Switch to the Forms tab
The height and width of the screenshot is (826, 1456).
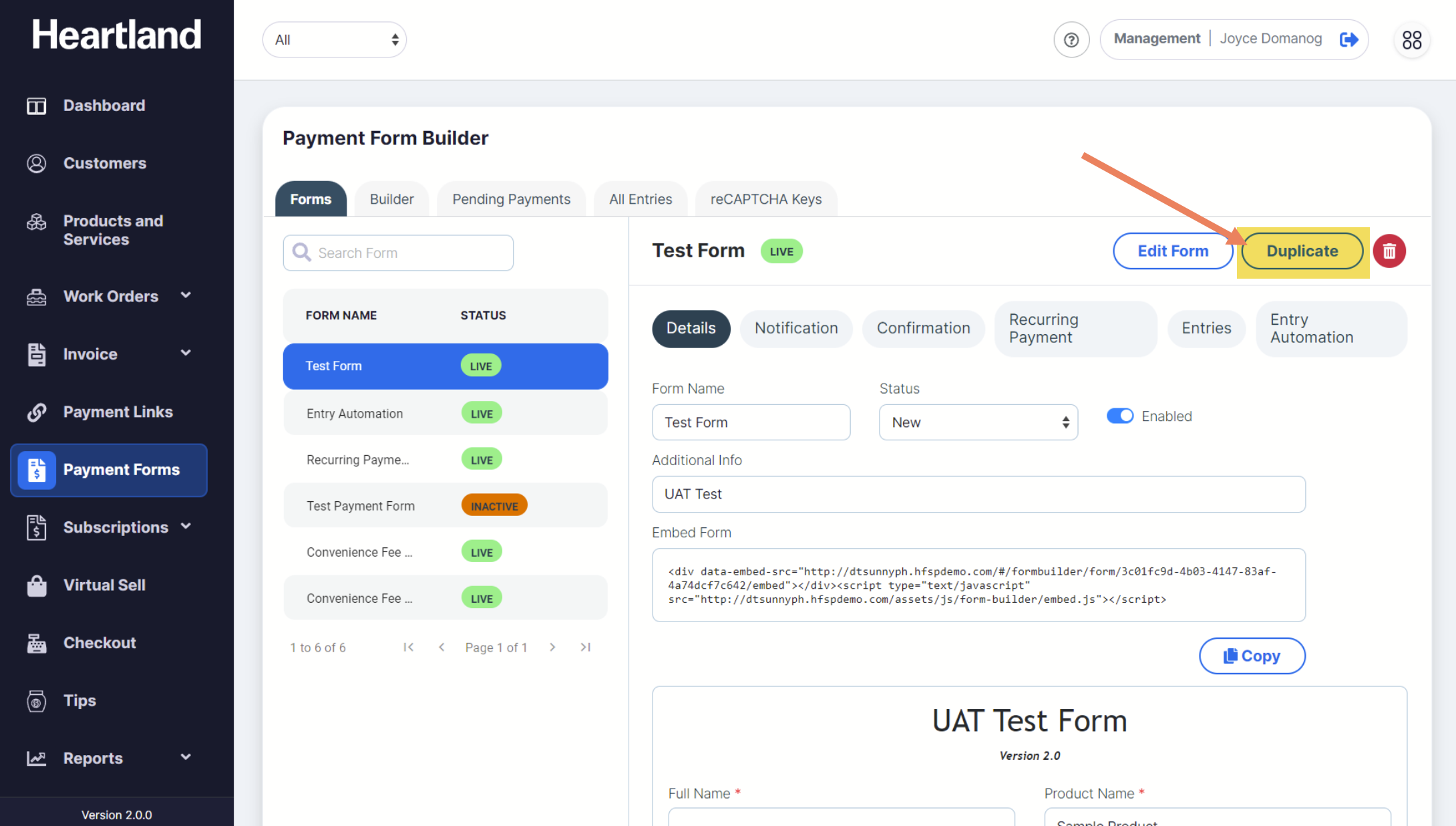pos(311,199)
